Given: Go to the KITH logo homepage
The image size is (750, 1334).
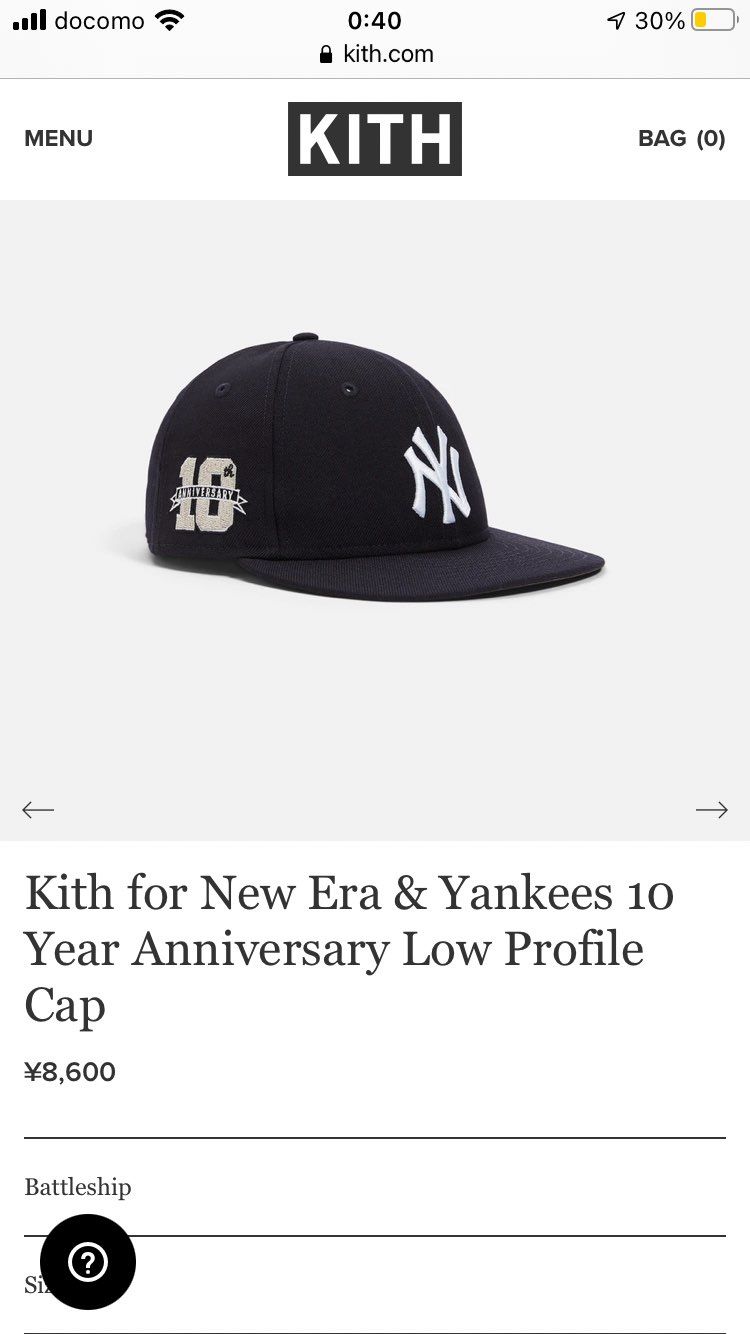Looking at the screenshot, I should tap(375, 139).
